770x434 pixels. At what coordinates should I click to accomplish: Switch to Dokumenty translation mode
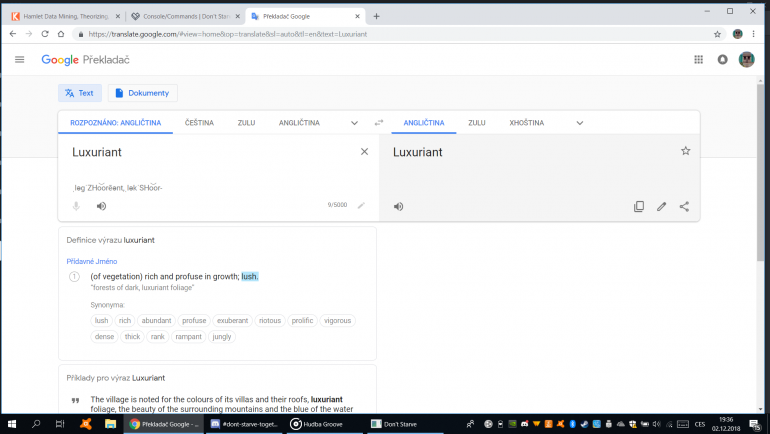142,93
